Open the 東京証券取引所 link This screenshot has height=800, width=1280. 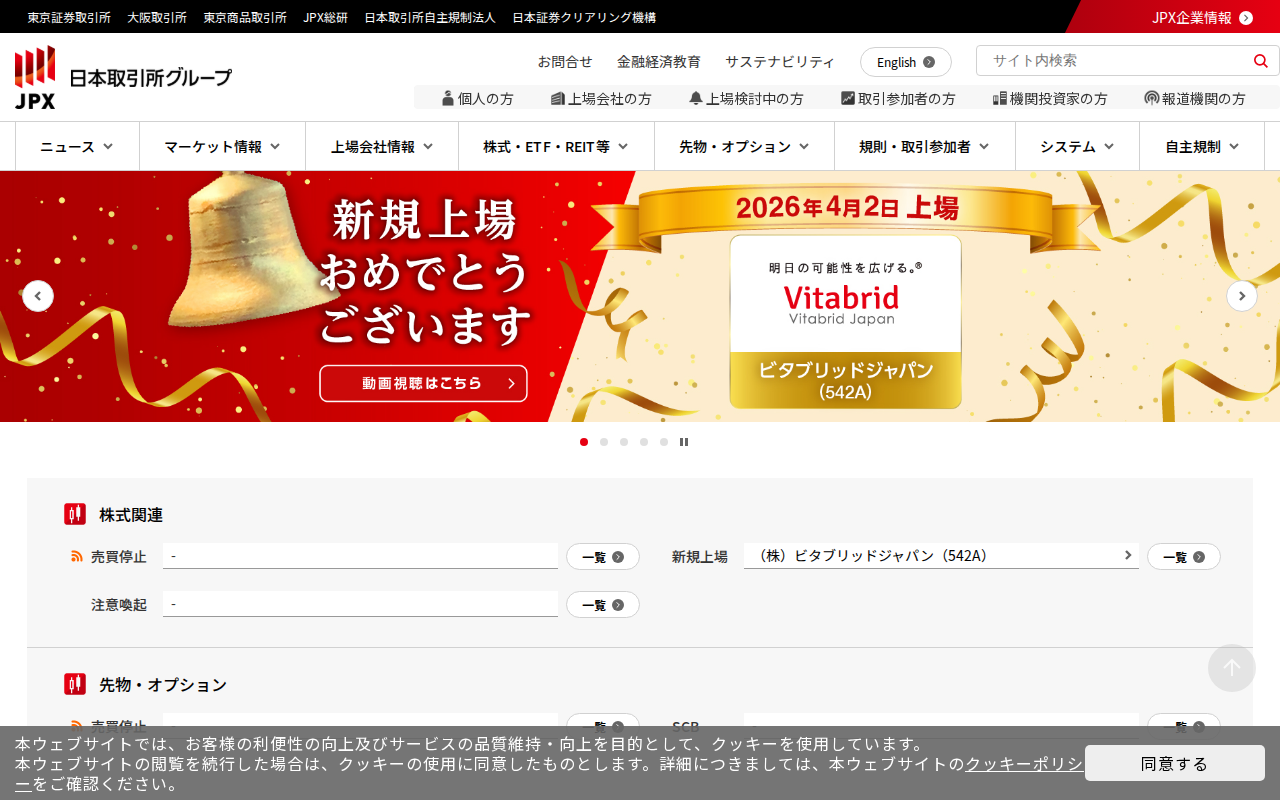click(x=69, y=17)
